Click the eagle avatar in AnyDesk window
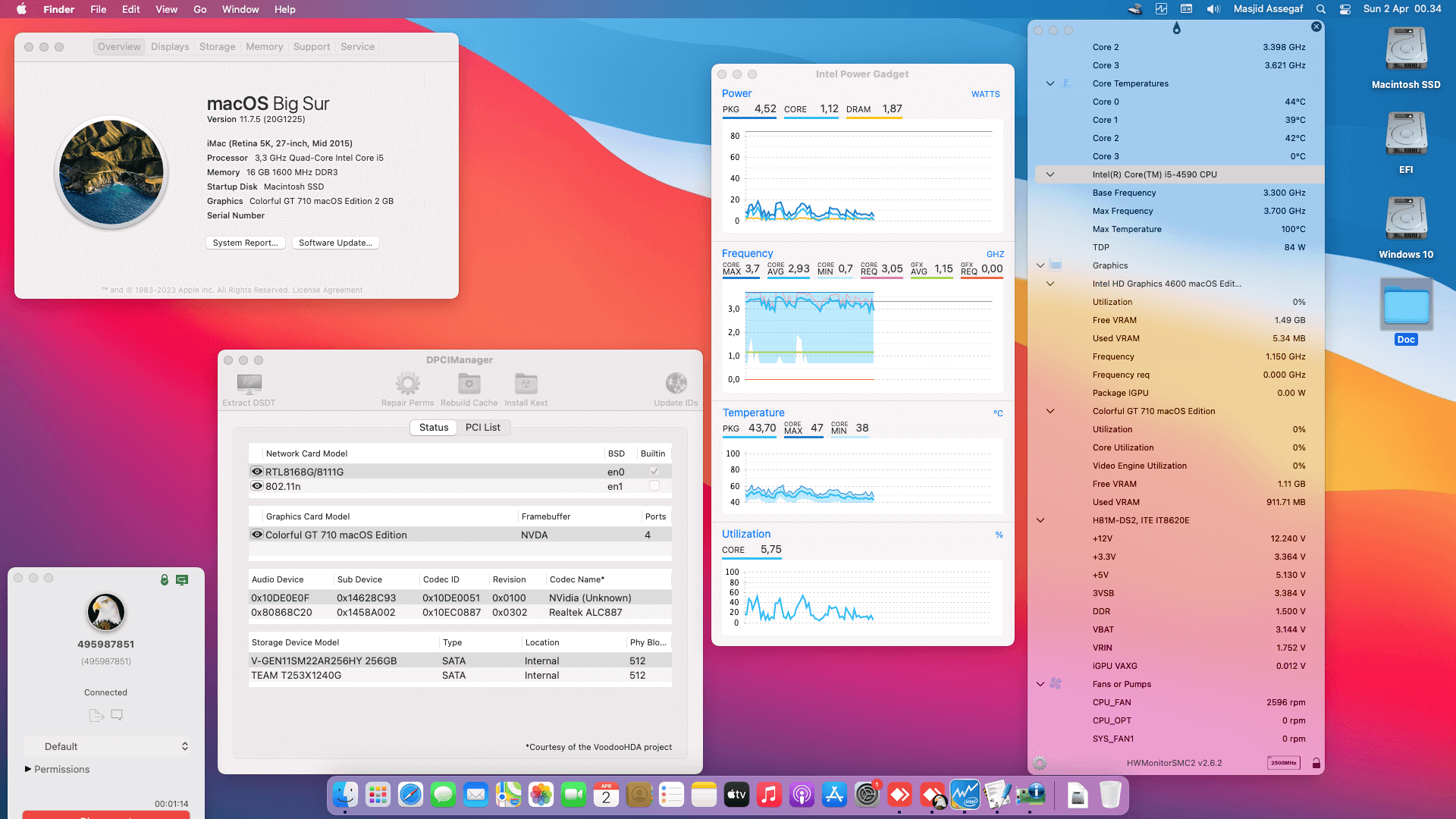The image size is (1456, 819). coord(106,612)
